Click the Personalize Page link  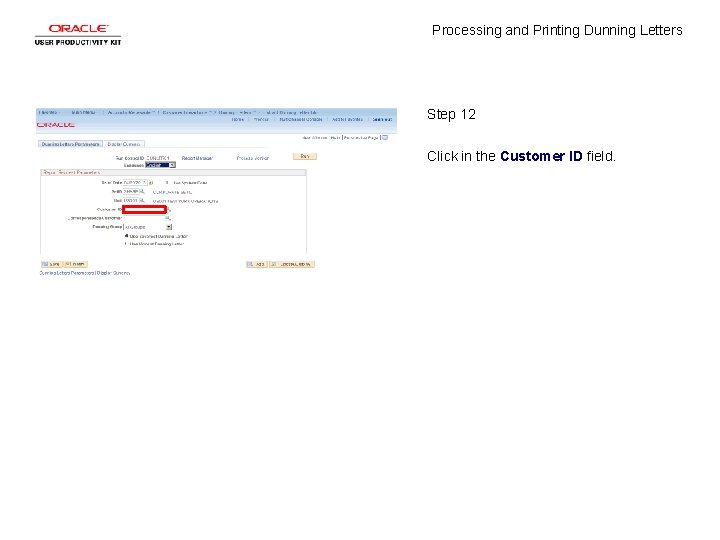pyautogui.click(x=361, y=138)
